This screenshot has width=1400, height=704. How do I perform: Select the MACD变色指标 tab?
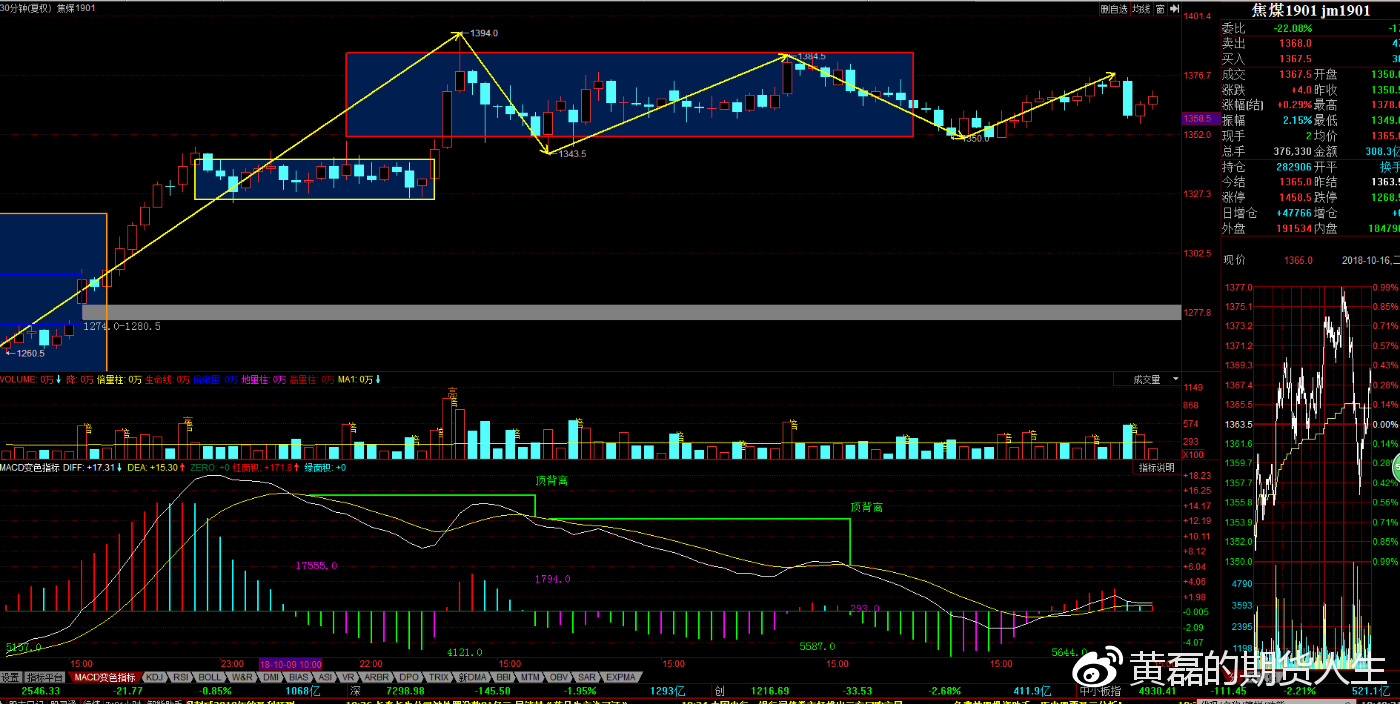103,677
